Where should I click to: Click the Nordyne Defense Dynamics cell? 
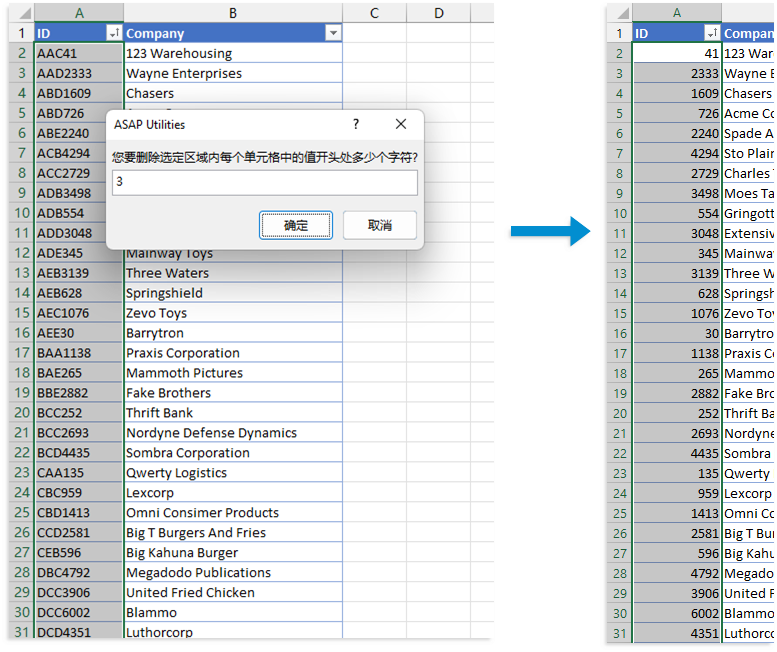(233, 433)
